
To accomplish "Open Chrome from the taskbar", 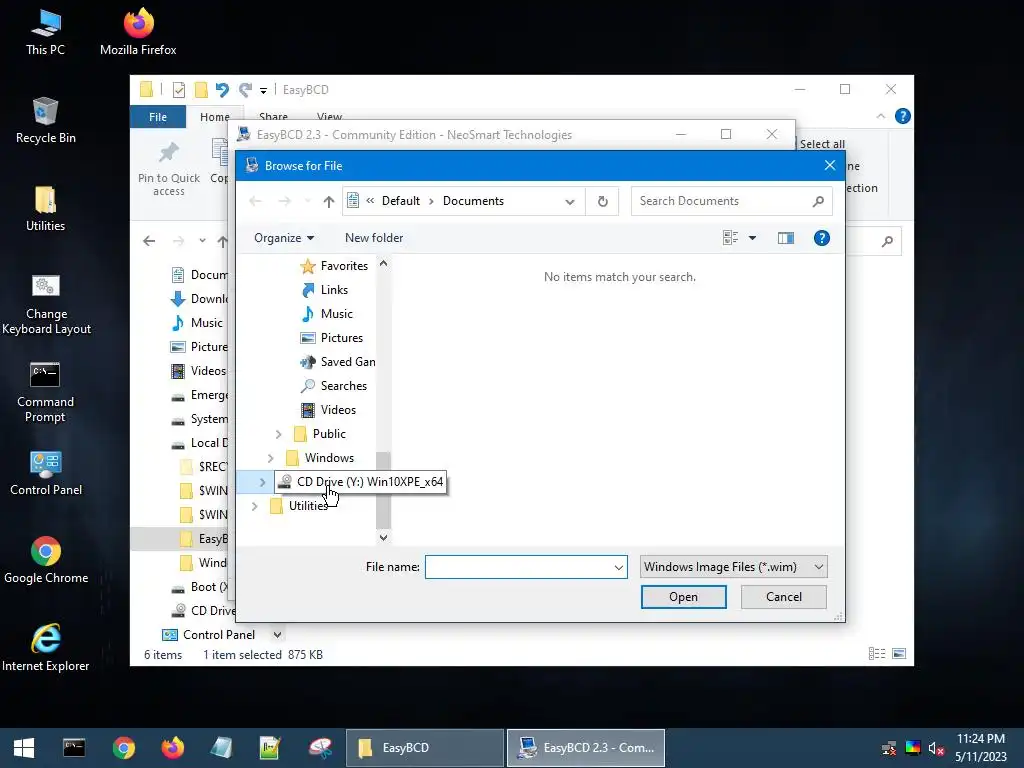I will click(123, 748).
